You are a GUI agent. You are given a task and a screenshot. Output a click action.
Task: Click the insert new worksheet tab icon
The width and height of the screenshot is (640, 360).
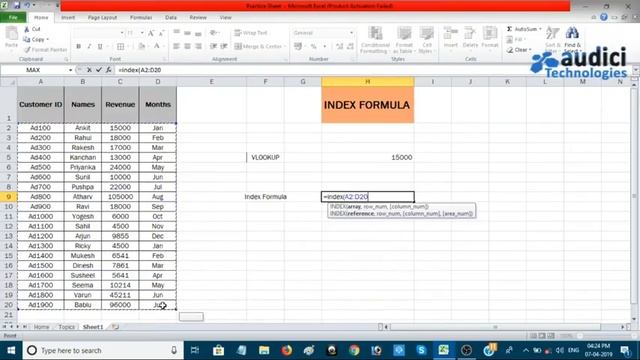click(116, 327)
